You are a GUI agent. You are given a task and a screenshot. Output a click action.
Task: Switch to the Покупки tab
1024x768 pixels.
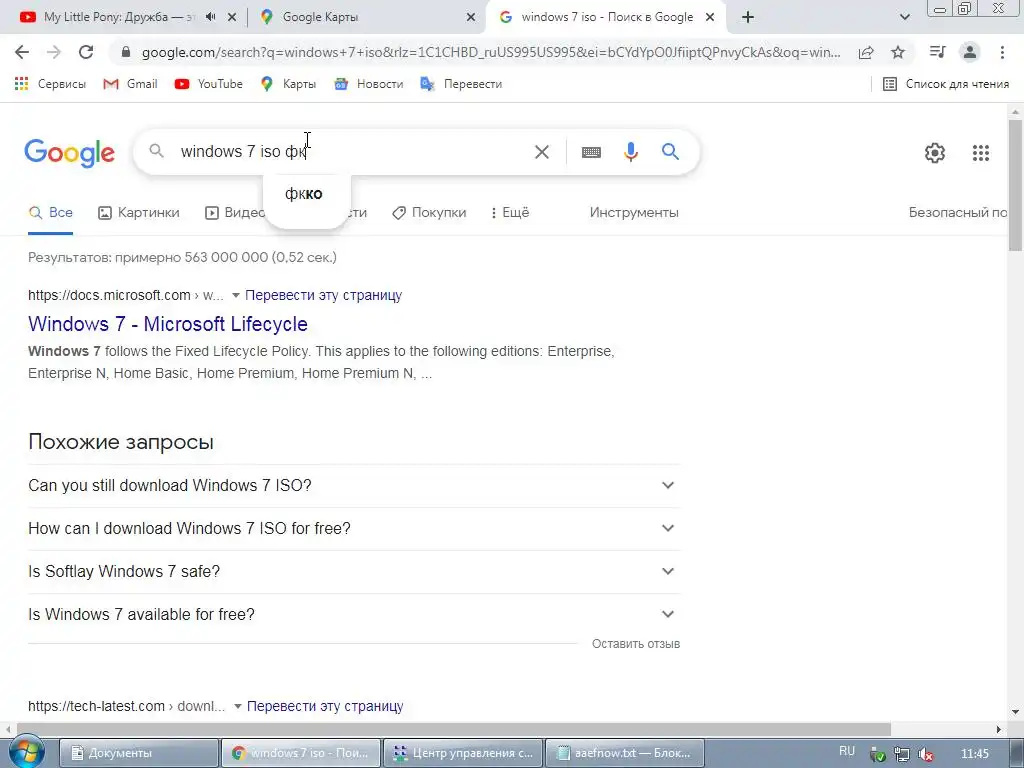429,212
